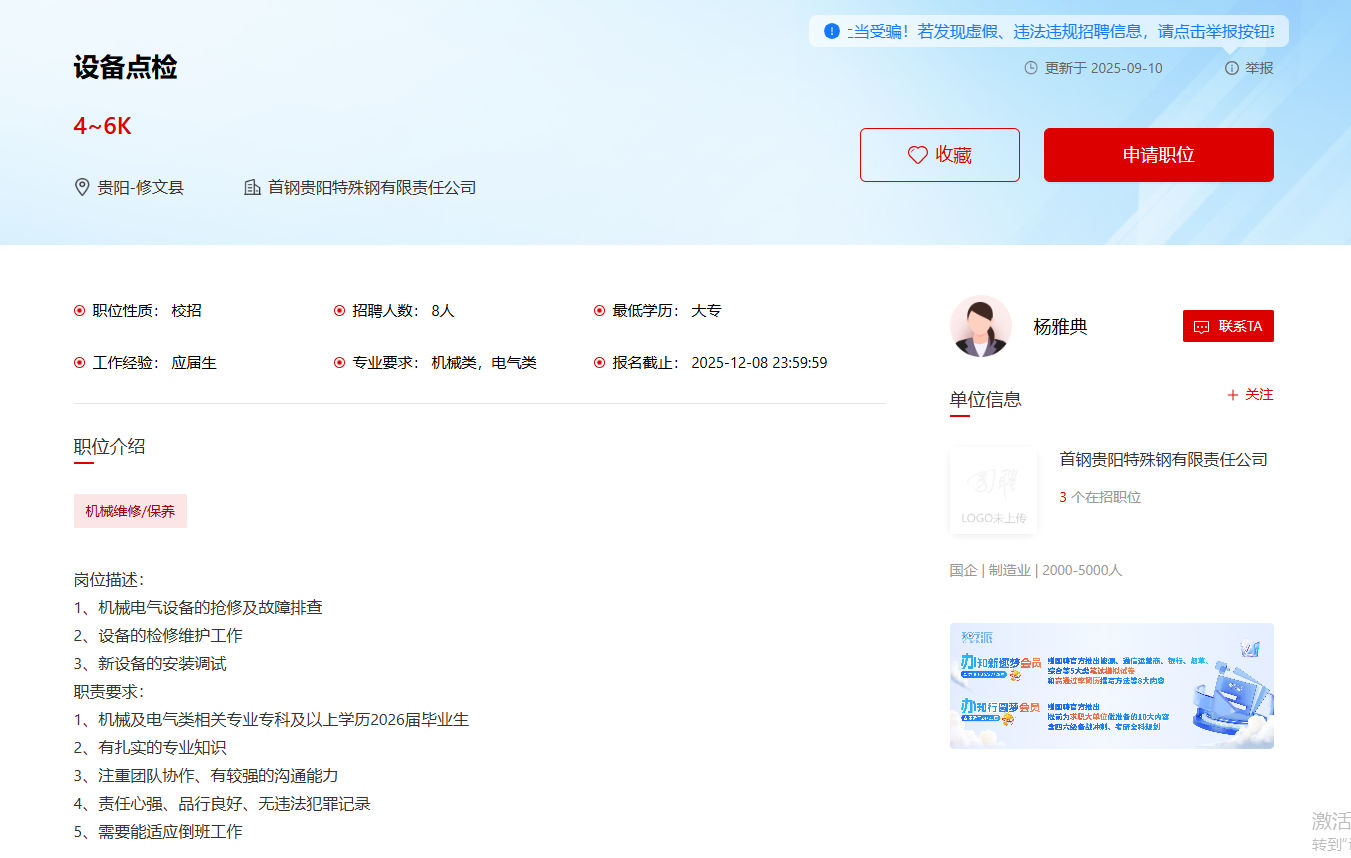1351x858 pixels.
Task: Click line 需要能适应倒班工作
Action: (x=170, y=831)
